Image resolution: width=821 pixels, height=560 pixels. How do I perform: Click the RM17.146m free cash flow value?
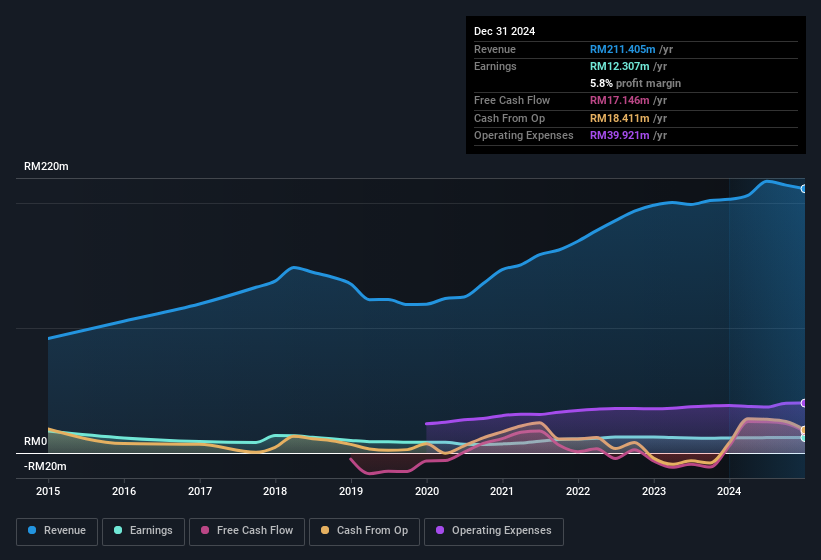point(619,100)
